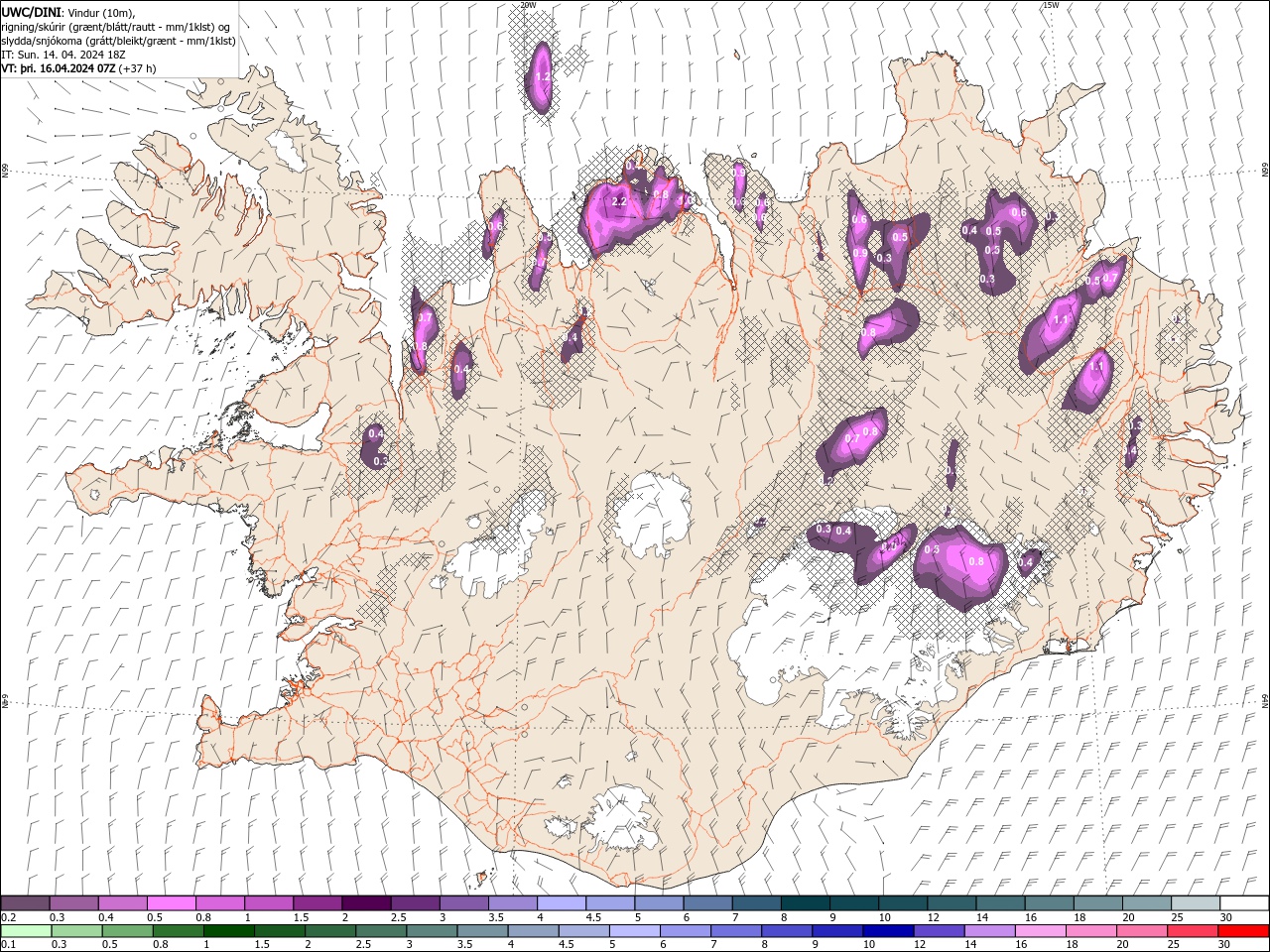Viewport: 1270px width, 952px height.
Task: Click the light lavender 4 swatch, upper legend row
Action: (x=561, y=903)
